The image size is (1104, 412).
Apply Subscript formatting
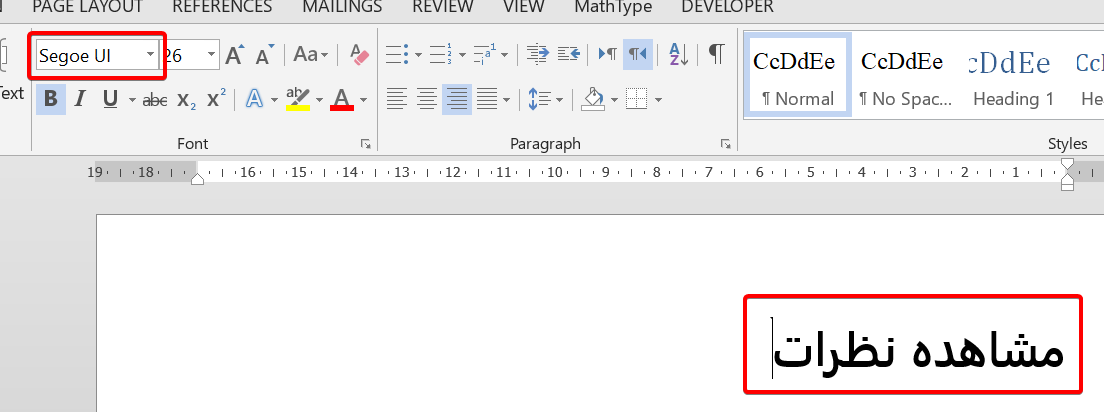186,100
